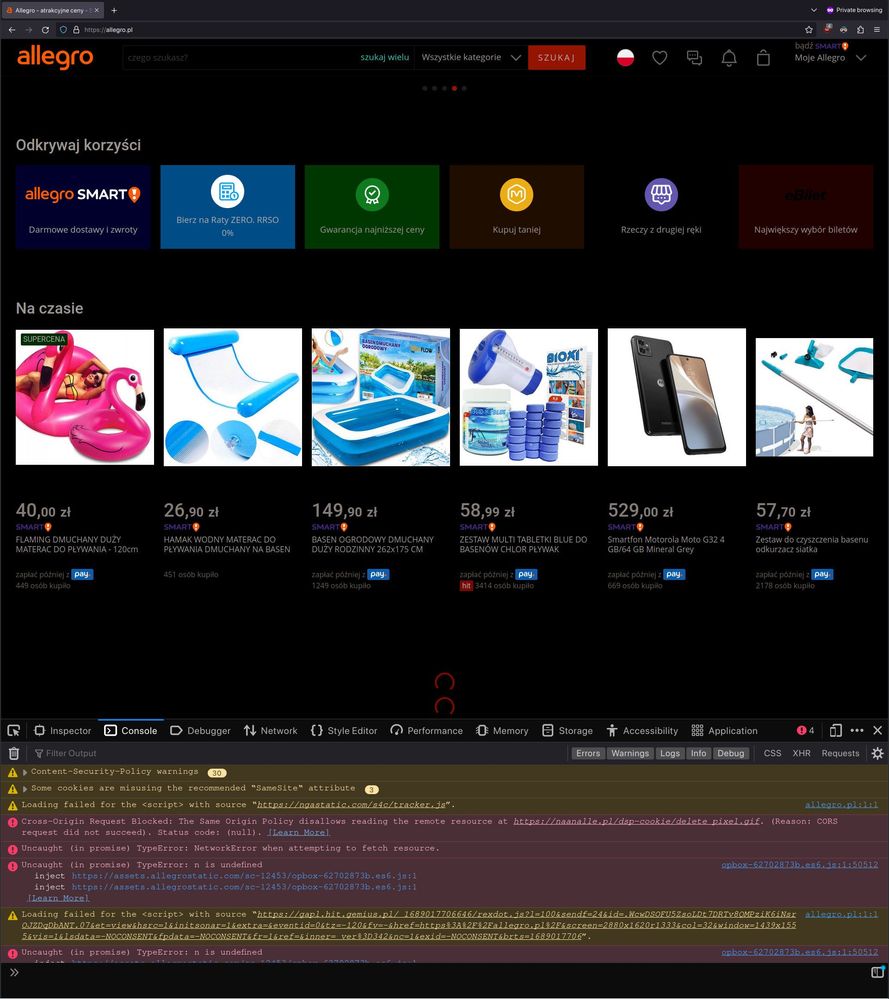Toggle the Requests console filter
889x999 pixels.
[841, 753]
